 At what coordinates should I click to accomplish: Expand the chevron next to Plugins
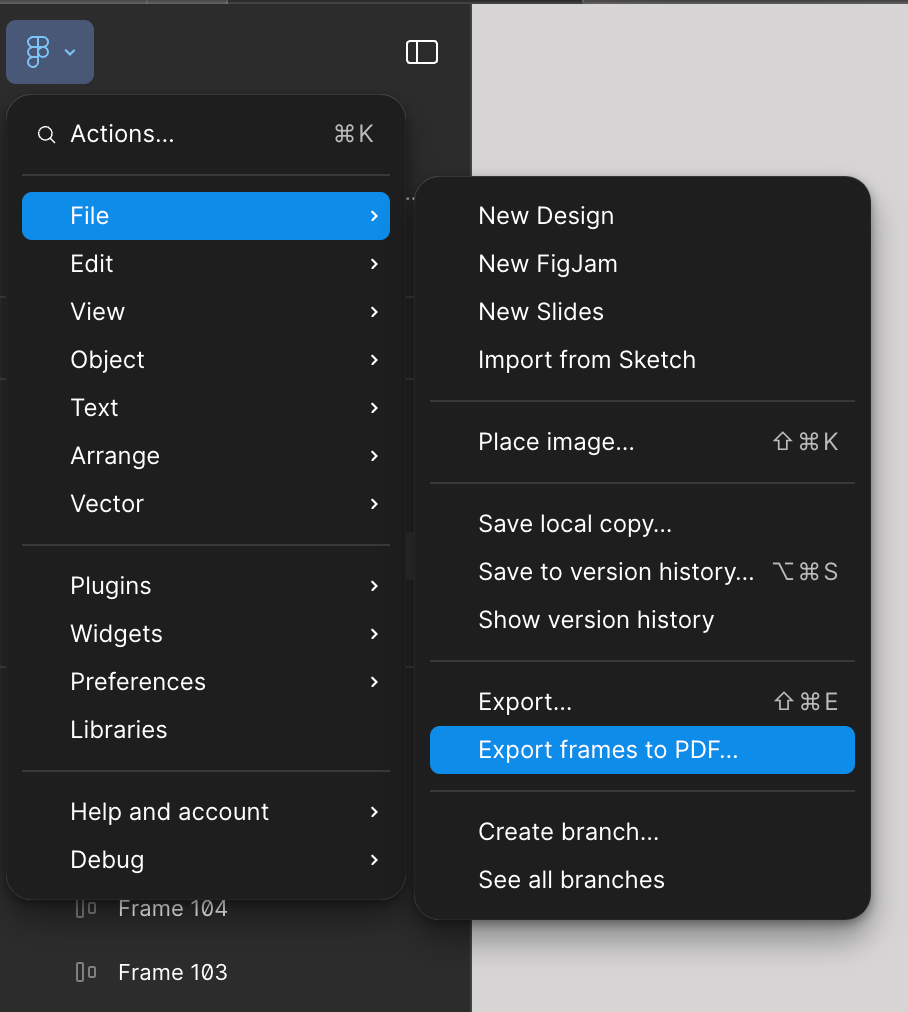pyautogui.click(x=374, y=586)
